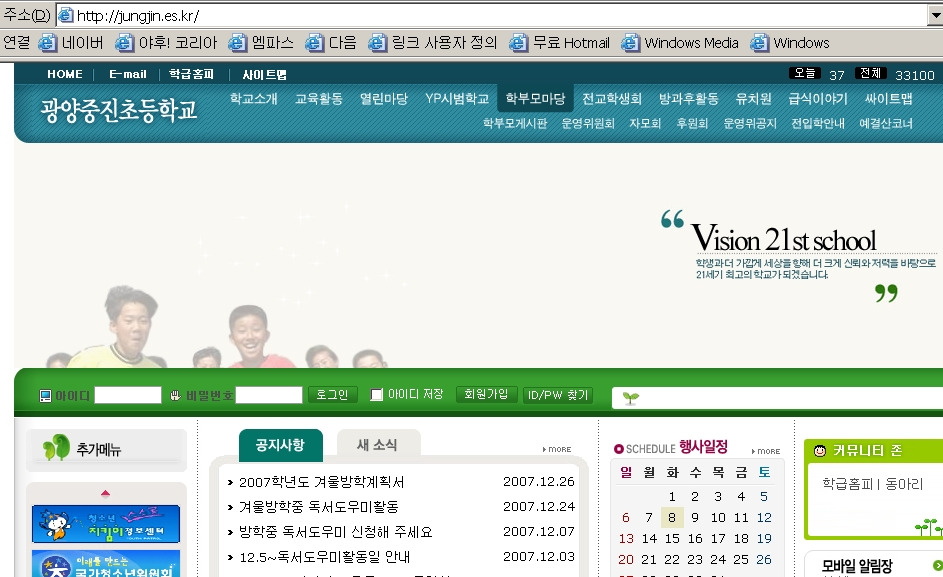This screenshot has height=577, width=943.
Task: Open 겨울방학중 독서도우미활동 notice
Action: tap(319, 507)
